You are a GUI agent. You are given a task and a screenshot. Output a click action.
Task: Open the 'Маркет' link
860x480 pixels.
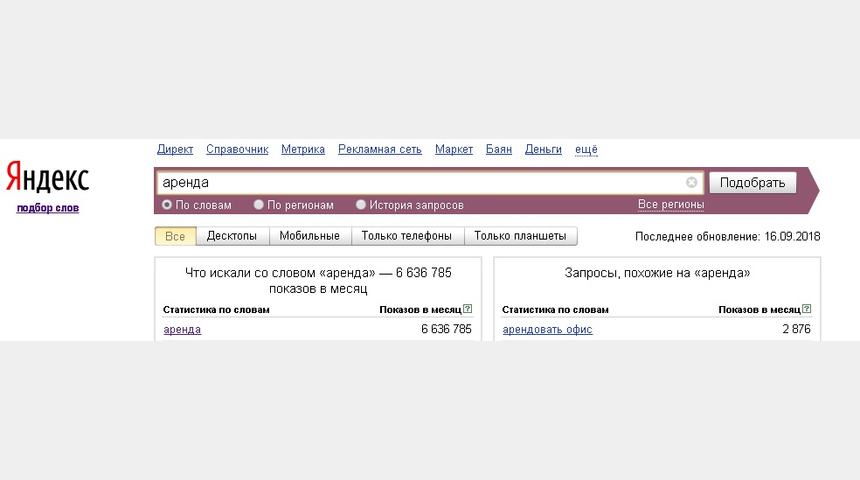tap(454, 149)
